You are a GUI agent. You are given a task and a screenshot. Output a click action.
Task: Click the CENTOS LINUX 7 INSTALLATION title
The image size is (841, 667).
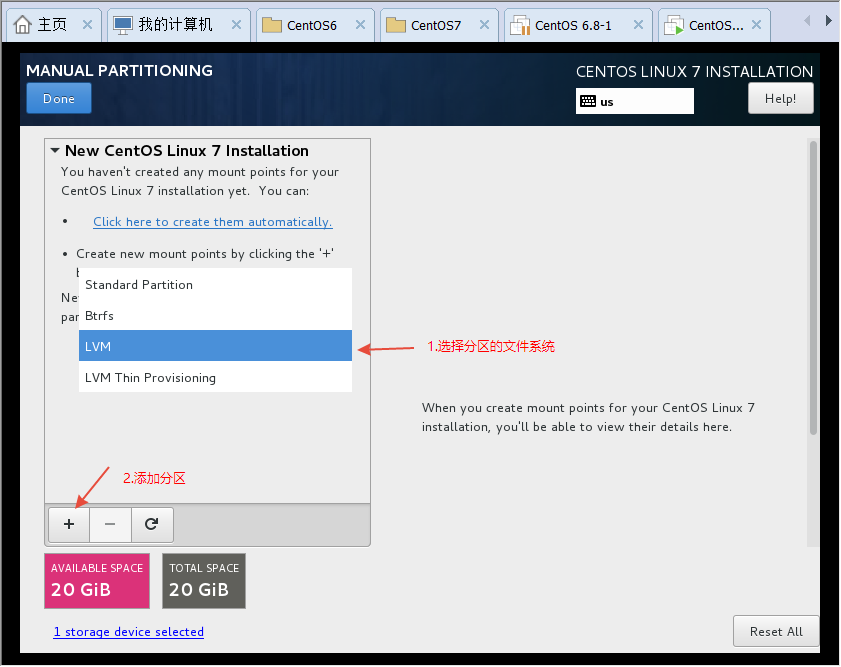coord(694,71)
